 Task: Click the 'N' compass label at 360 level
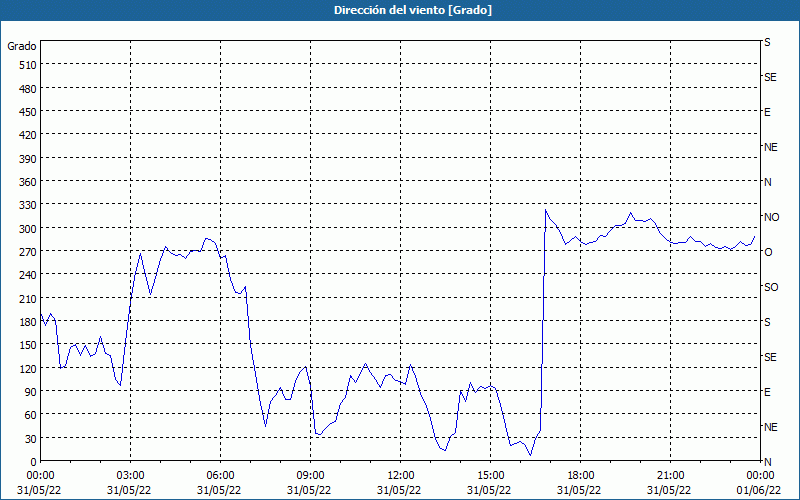click(767, 182)
